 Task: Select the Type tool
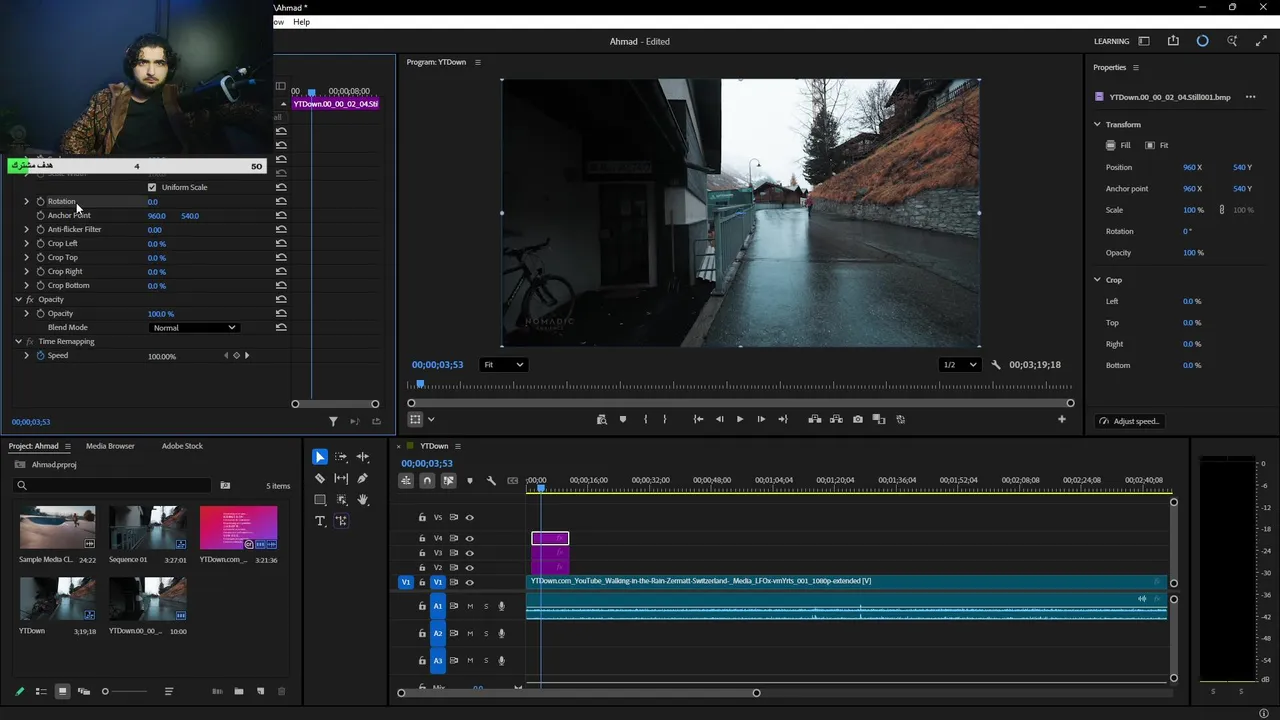tap(320, 521)
